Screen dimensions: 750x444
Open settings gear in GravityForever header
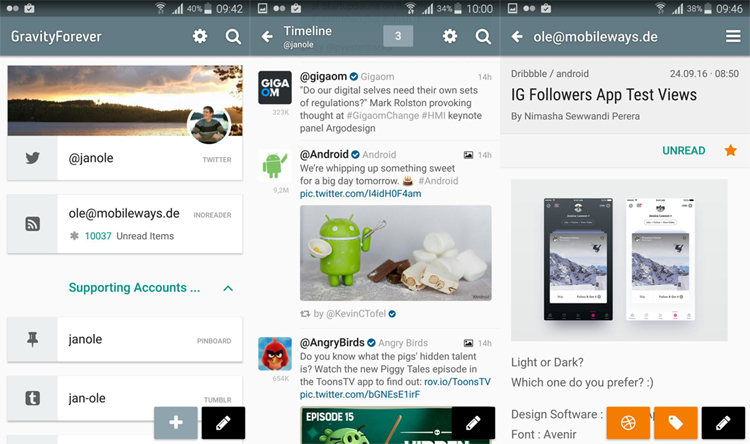(x=200, y=37)
